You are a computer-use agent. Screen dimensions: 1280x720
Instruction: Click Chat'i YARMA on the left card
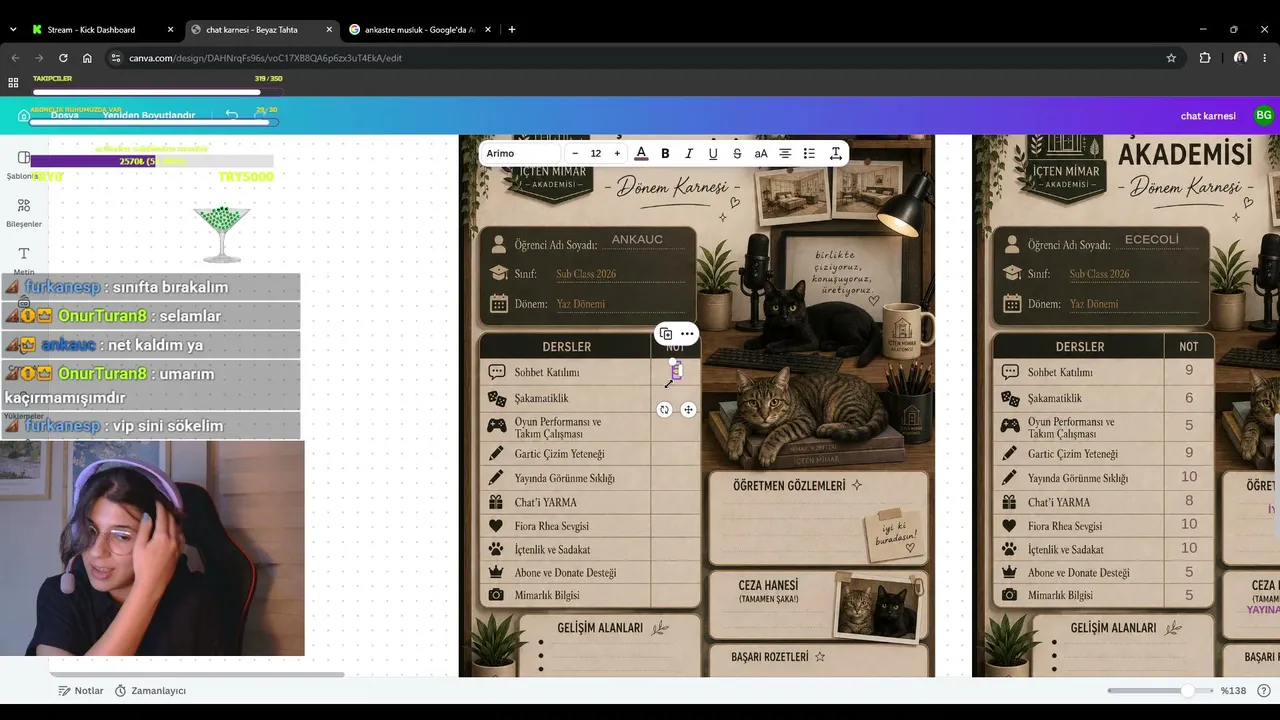point(545,502)
